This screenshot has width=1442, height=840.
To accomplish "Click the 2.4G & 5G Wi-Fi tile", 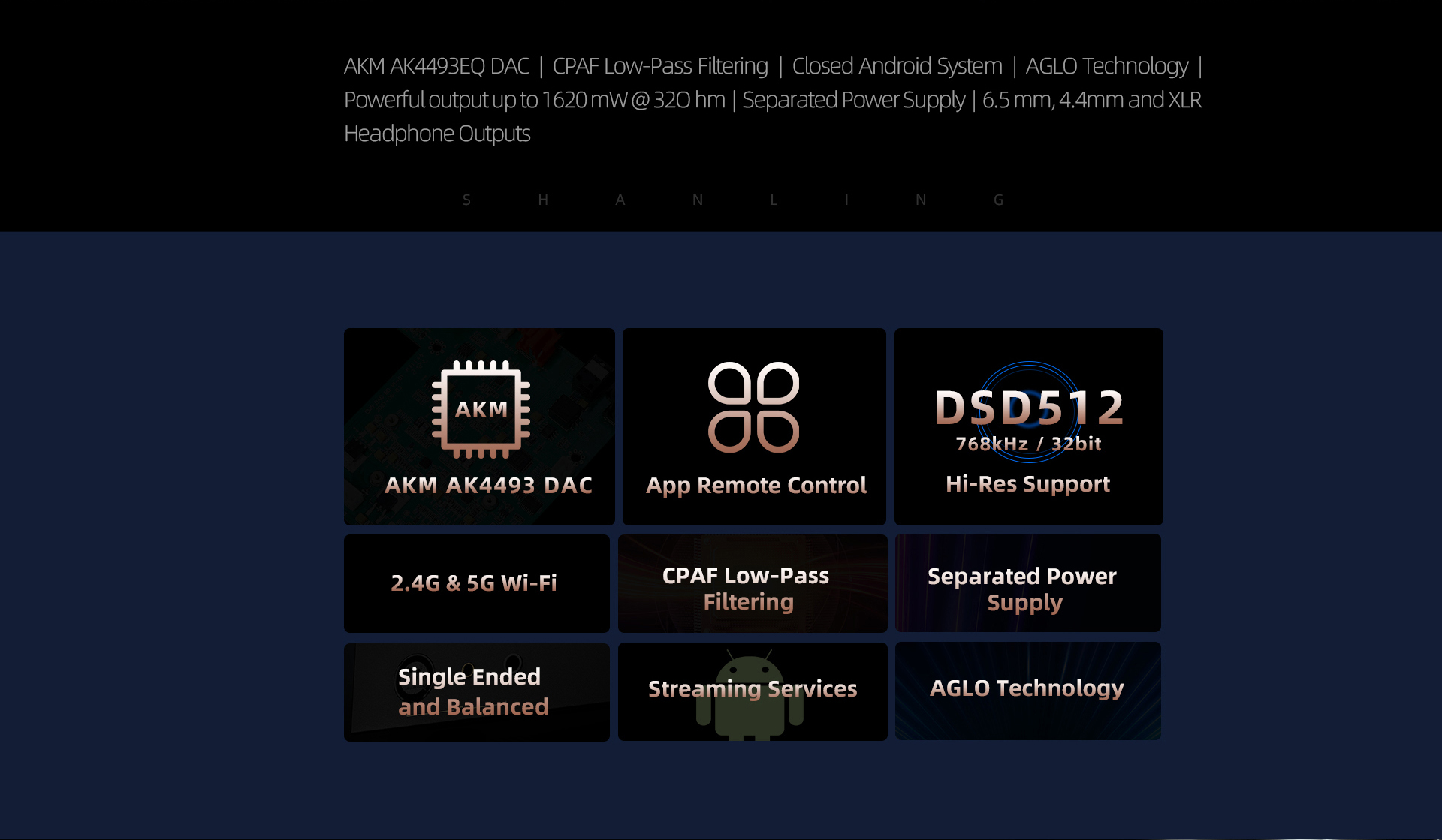I will pyautogui.click(x=477, y=583).
